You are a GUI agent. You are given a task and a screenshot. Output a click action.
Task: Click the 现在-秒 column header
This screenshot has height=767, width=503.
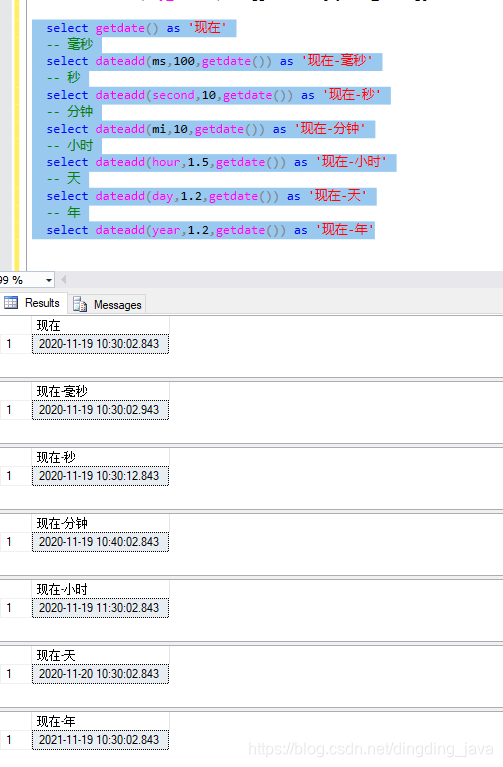100,458
